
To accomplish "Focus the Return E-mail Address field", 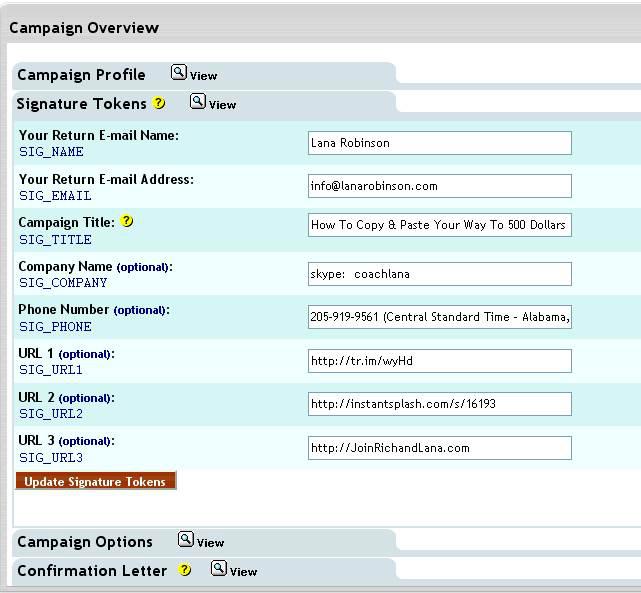I will (x=439, y=186).
